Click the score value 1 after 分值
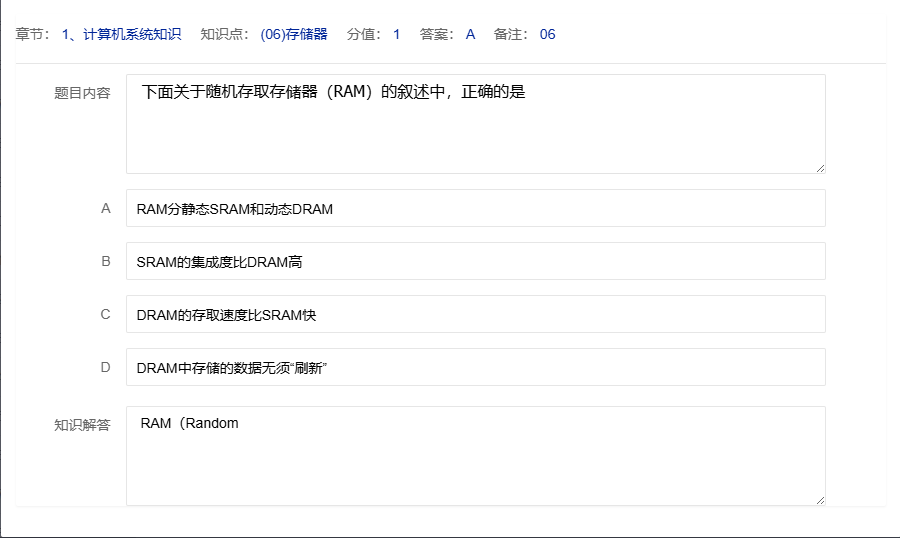This screenshot has width=900, height=538. click(396, 34)
